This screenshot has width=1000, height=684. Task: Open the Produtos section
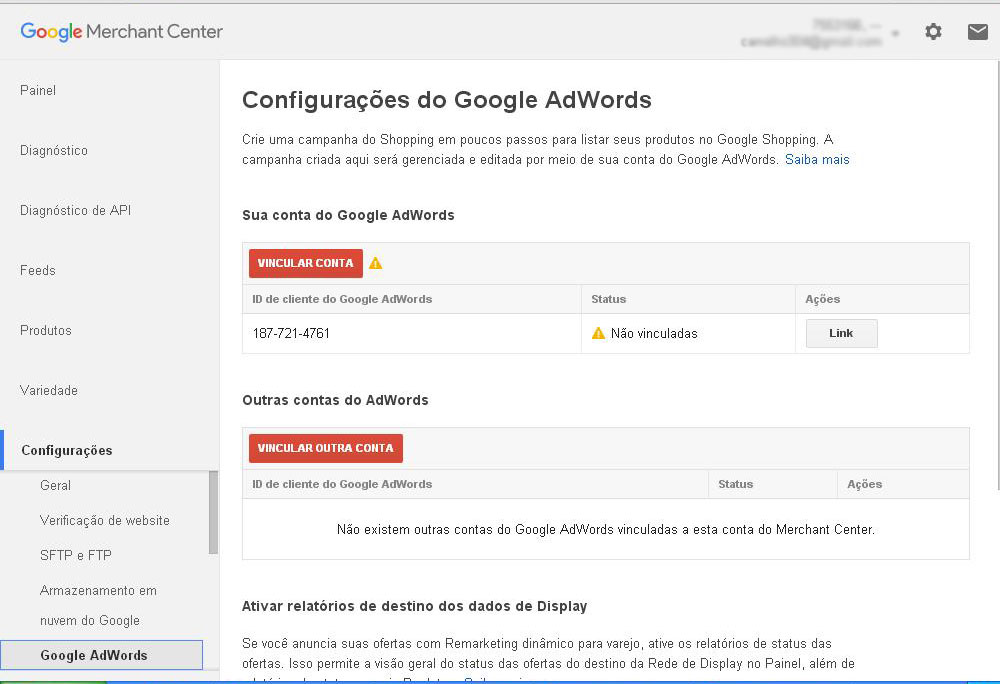[x=46, y=330]
